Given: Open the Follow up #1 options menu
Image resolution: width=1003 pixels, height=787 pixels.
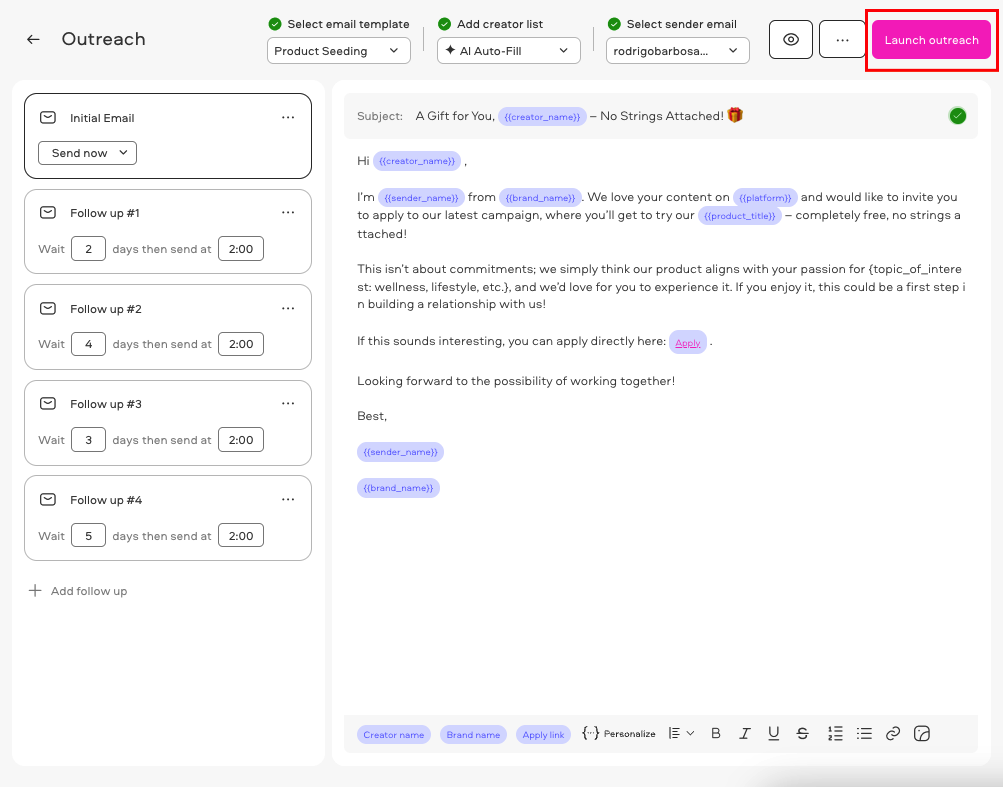Looking at the screenshot, I should pyautogui.click(x=288, y=212).
